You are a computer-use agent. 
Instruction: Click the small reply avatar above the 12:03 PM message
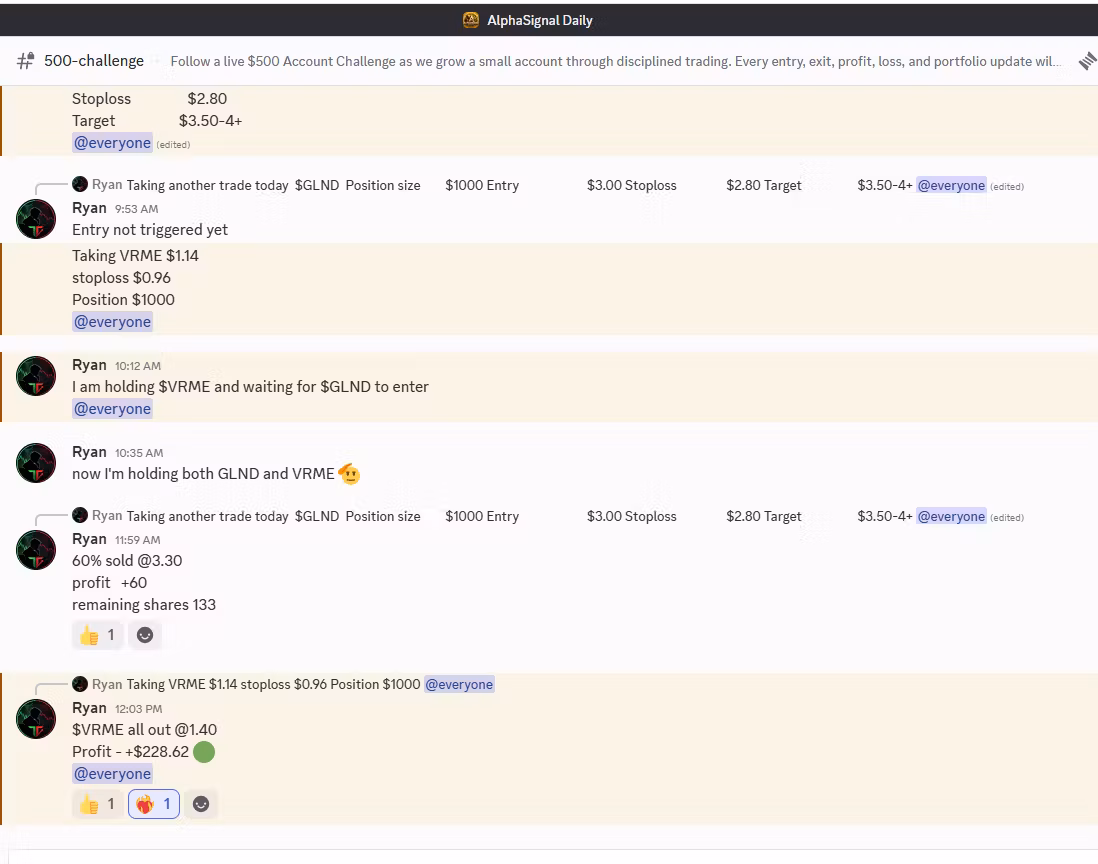pyautogui.click(x=80, y=683)
